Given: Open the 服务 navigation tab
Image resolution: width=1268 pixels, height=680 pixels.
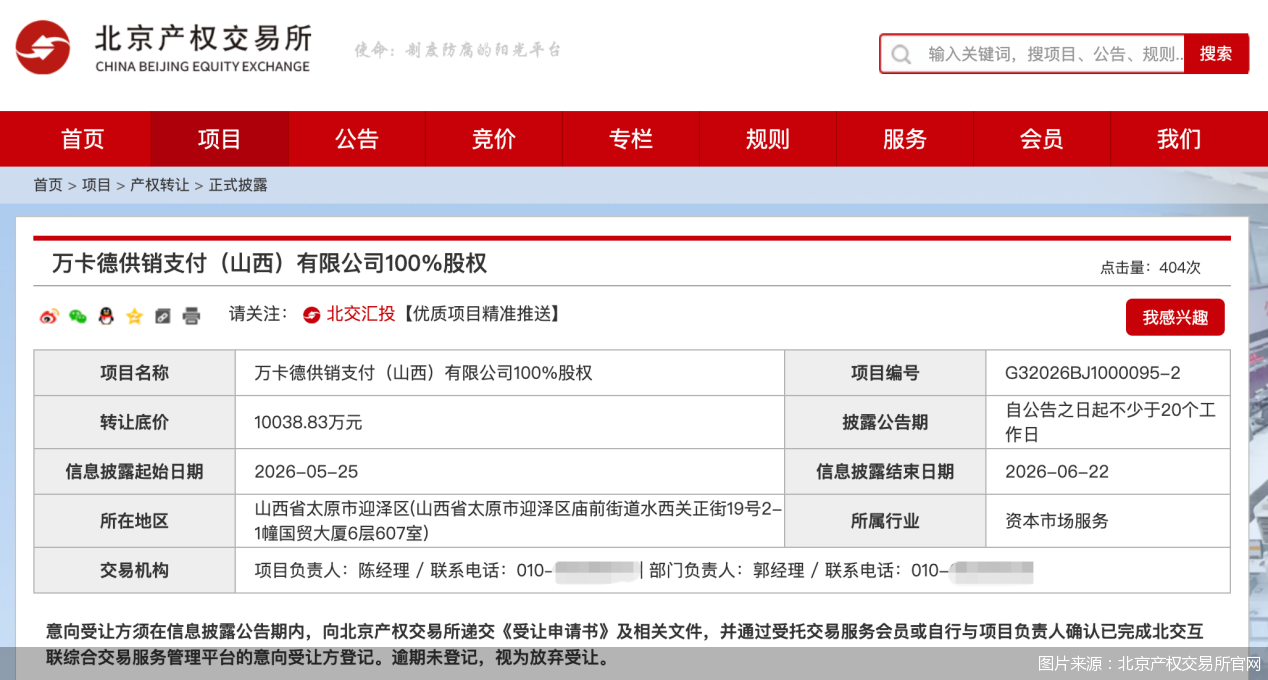Looking at the screenshot, I should click(x=905, y=139).
